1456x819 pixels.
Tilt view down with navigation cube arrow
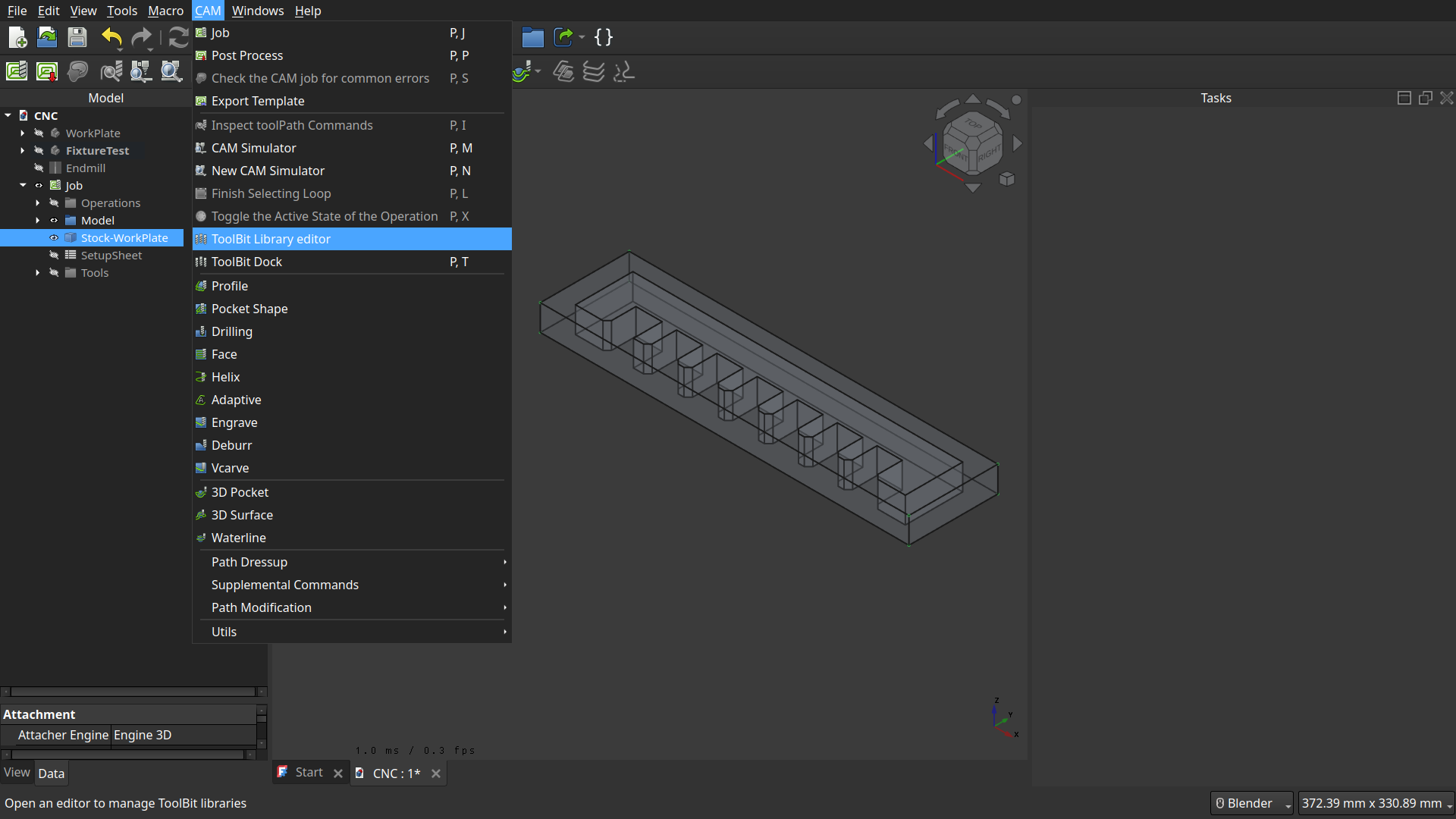click(973, 187)
